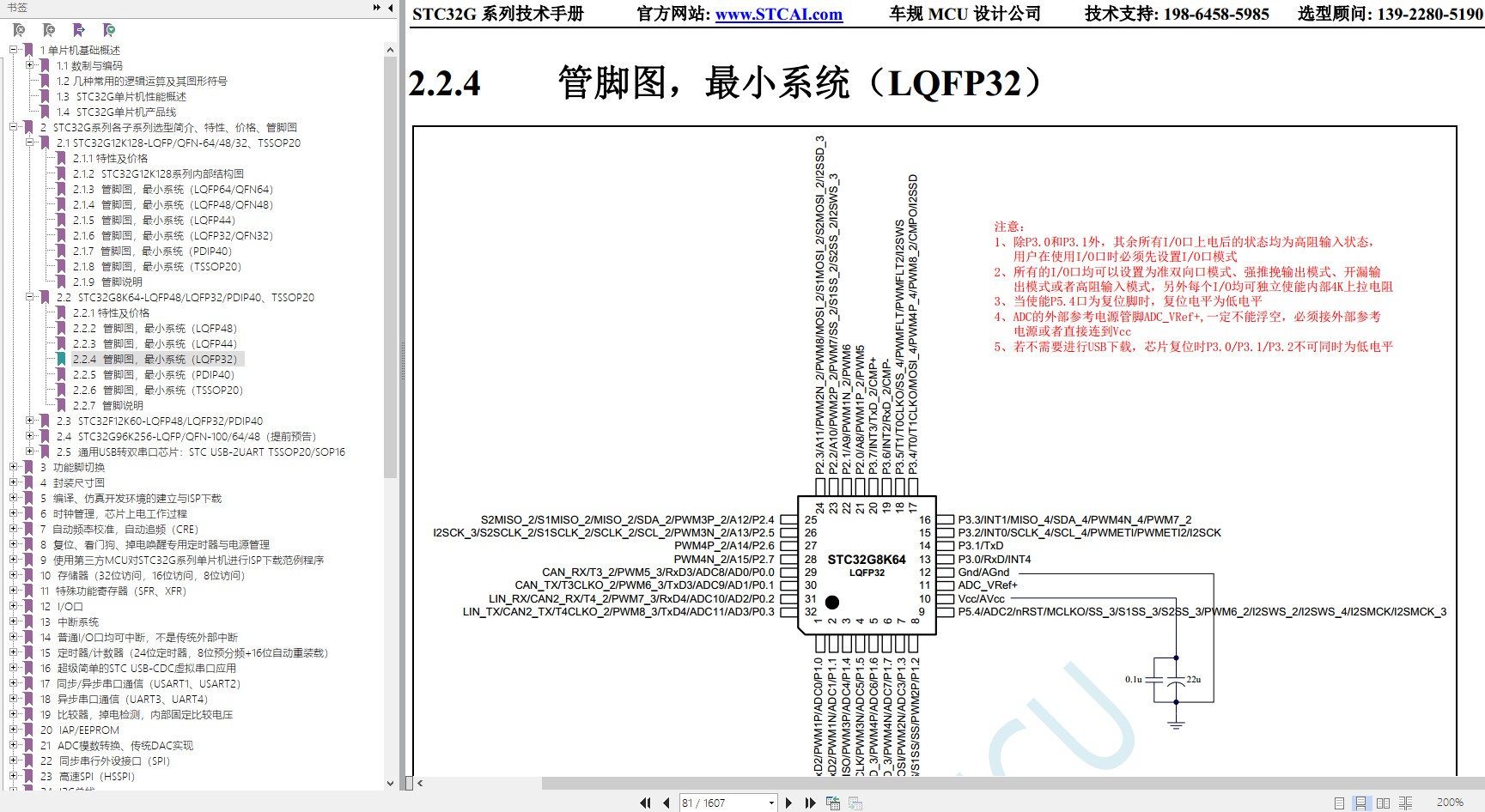1485x812 pixels.
Task: Switch to single page view
Action: tap(1339, 803)
